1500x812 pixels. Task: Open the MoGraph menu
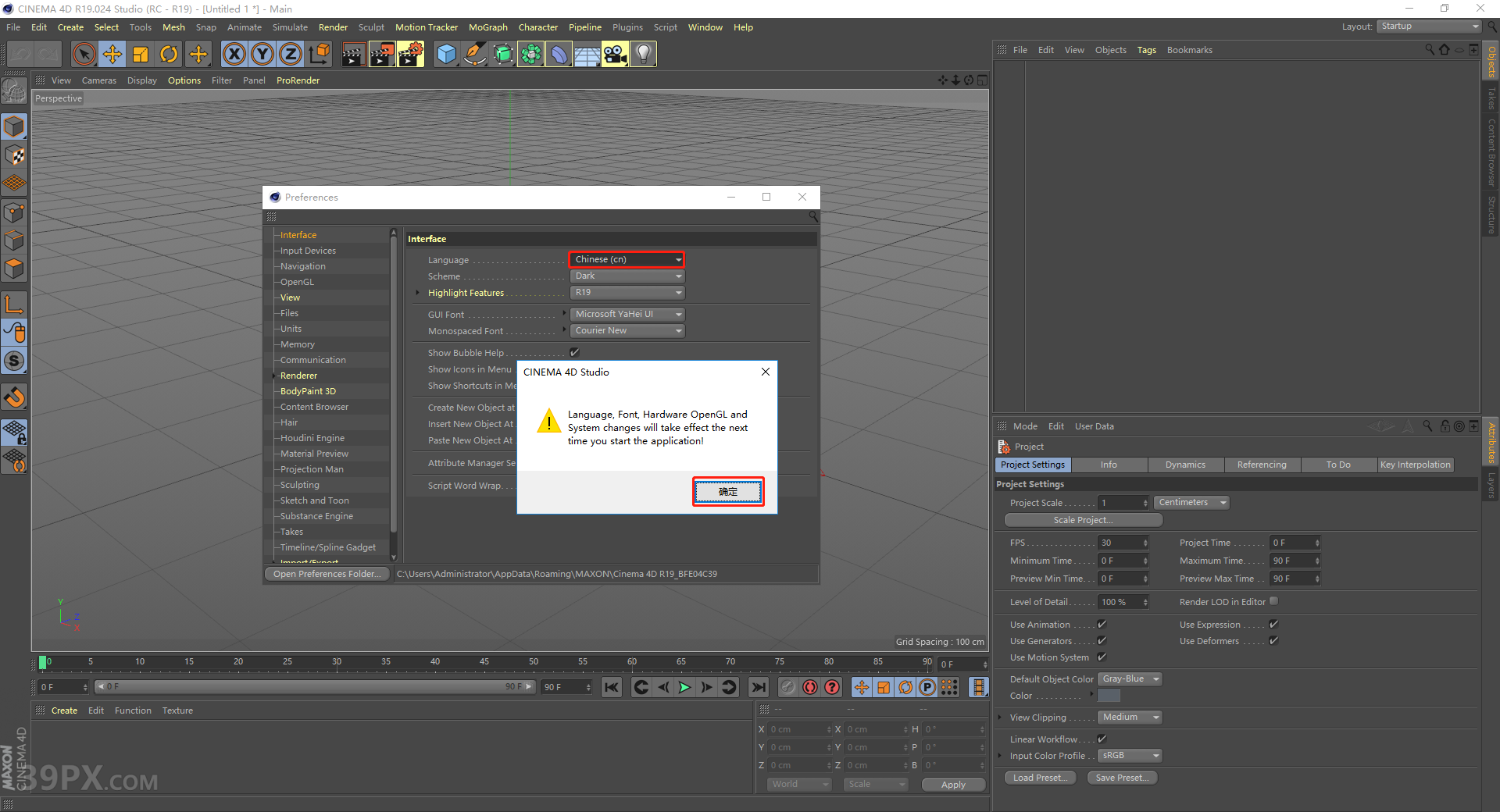487,27
